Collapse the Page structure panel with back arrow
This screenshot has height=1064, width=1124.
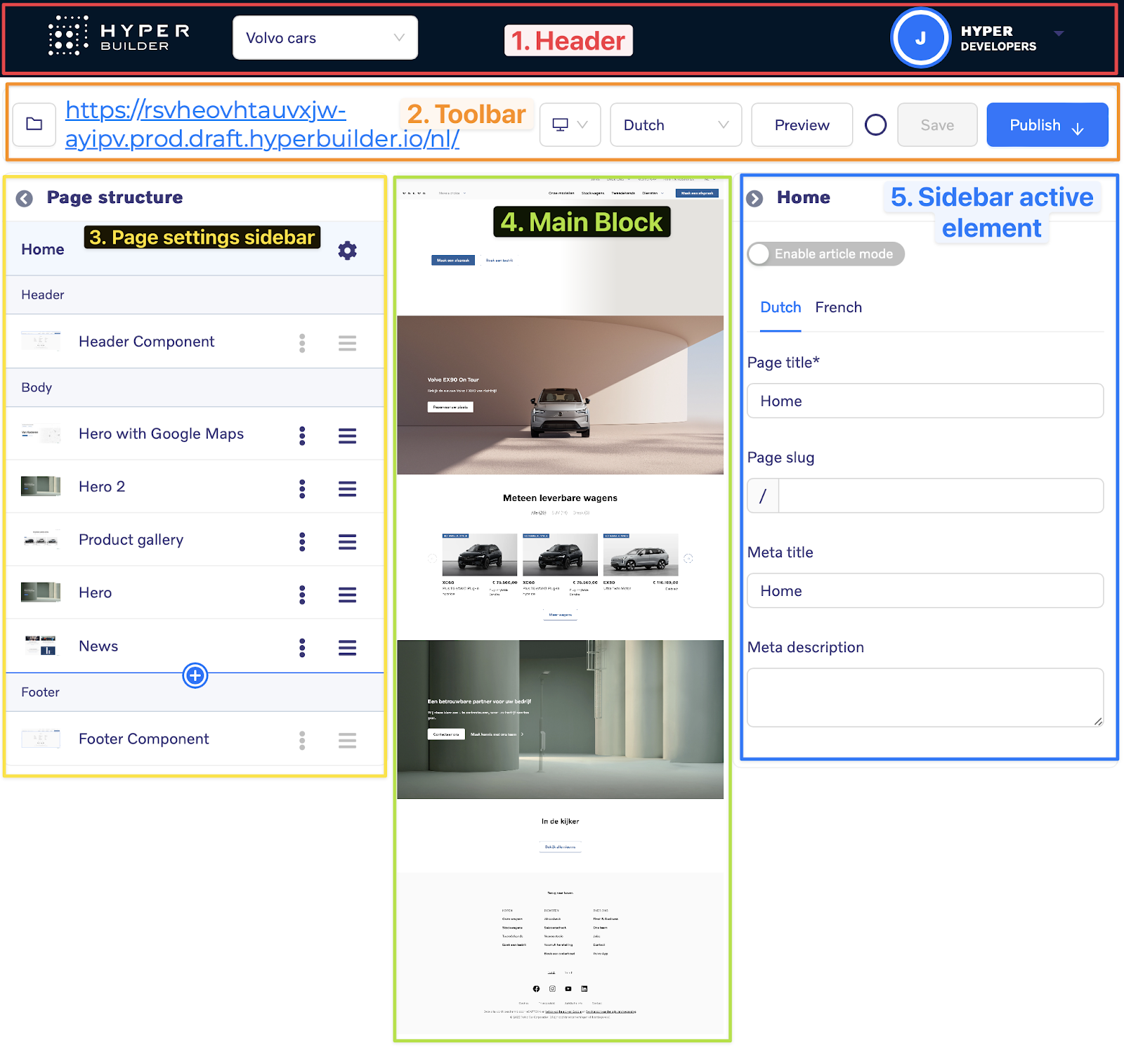[x=25, y=198]
